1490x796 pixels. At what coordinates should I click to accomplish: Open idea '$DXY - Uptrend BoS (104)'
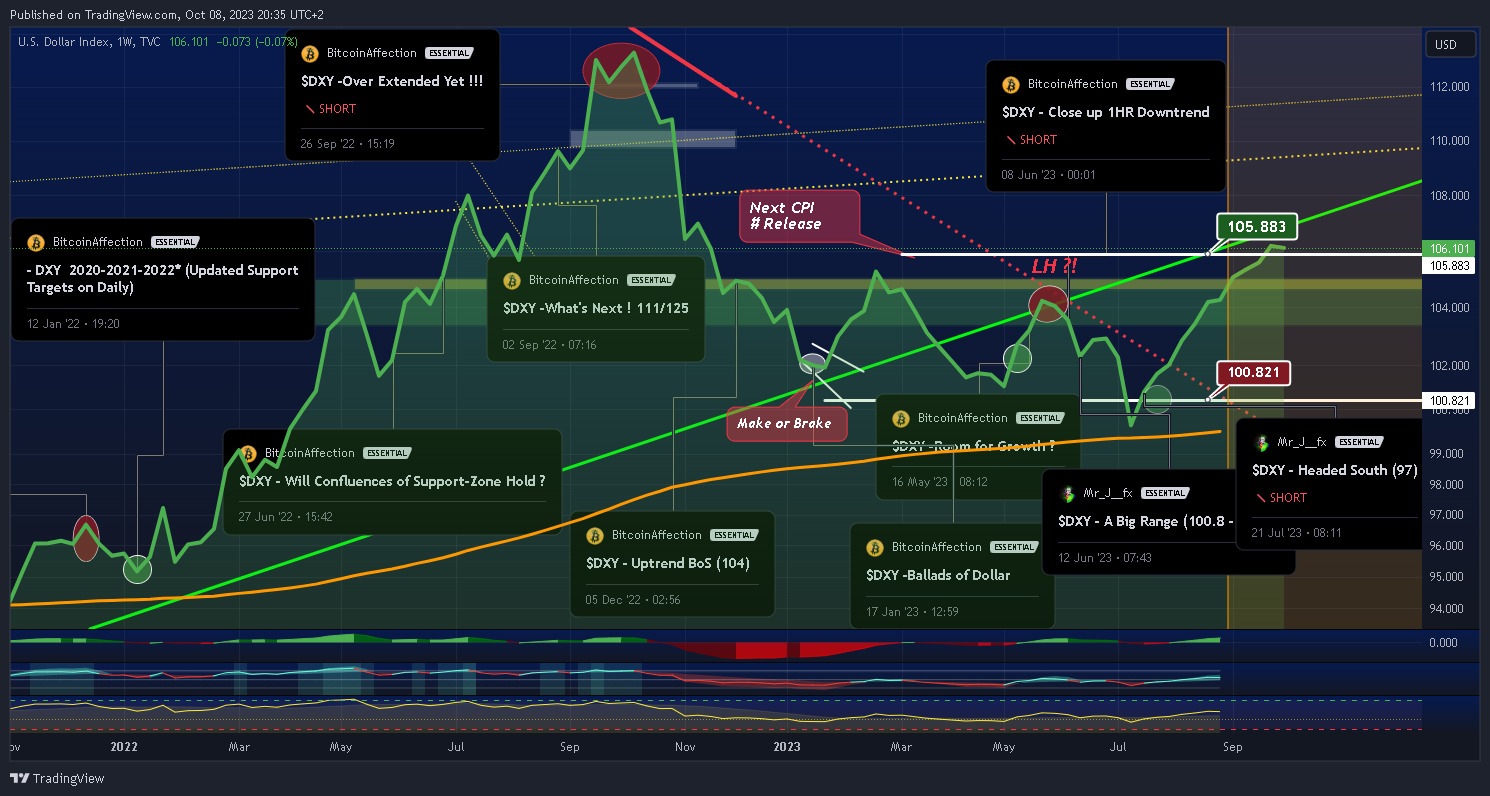click(668, 563)
